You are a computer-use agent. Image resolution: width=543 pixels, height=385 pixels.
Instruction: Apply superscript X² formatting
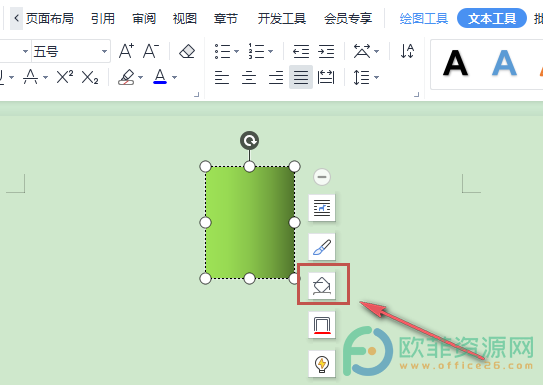[65, 77]
